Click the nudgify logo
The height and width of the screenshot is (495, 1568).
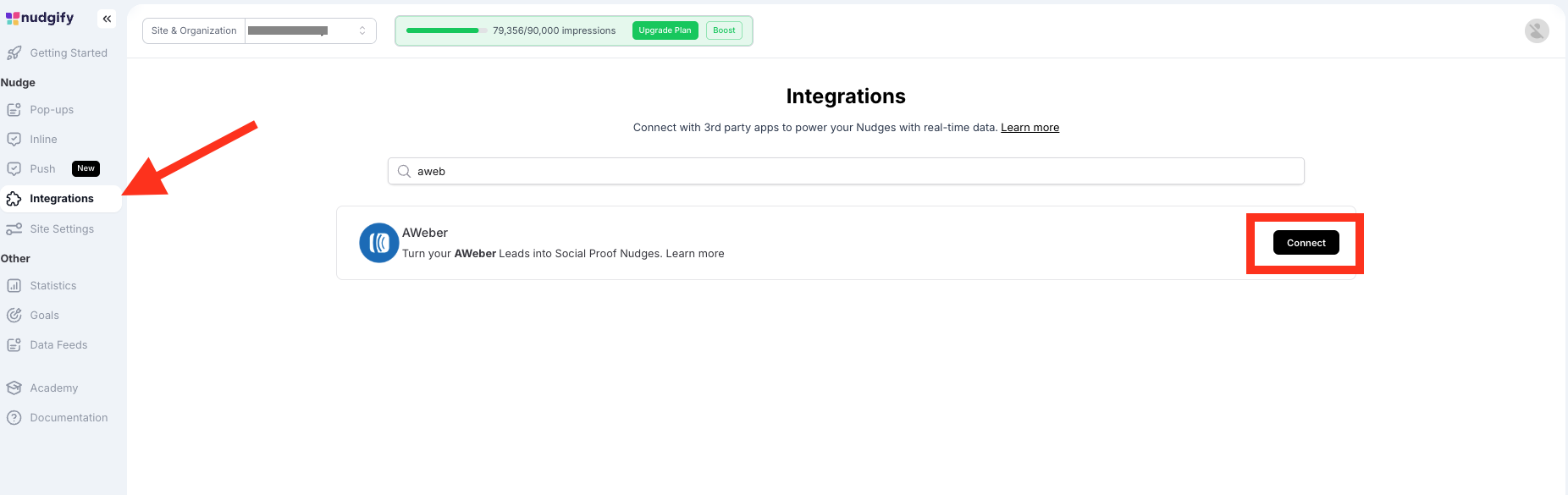click(40, 18)
